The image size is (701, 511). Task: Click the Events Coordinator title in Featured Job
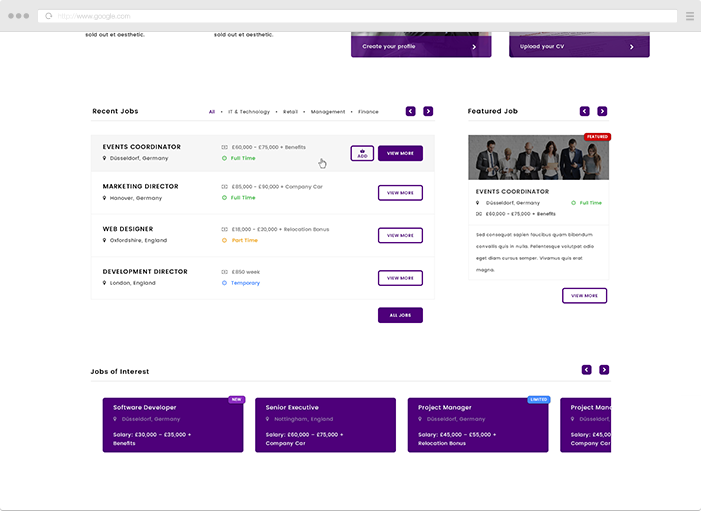(512, 191)
